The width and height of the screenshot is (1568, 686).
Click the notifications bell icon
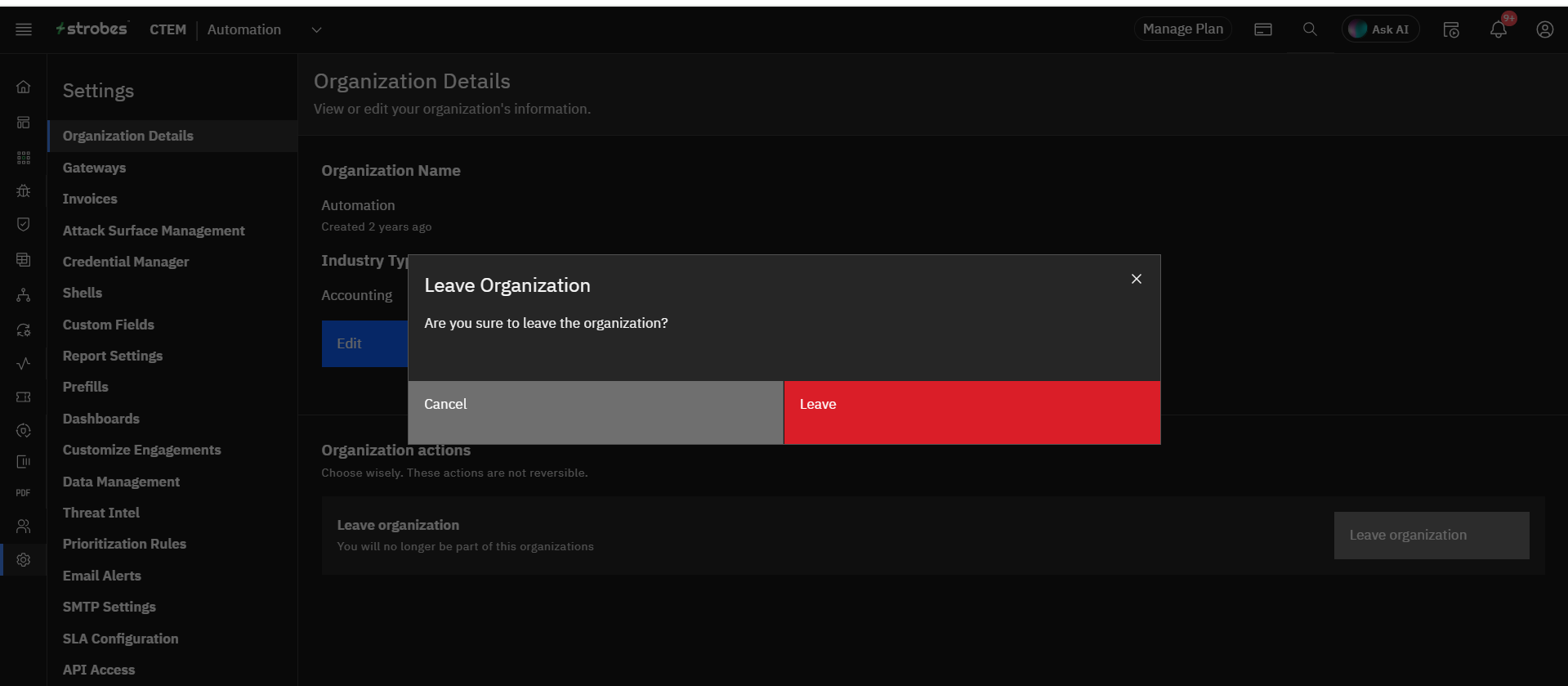(x=1498, y=29)
